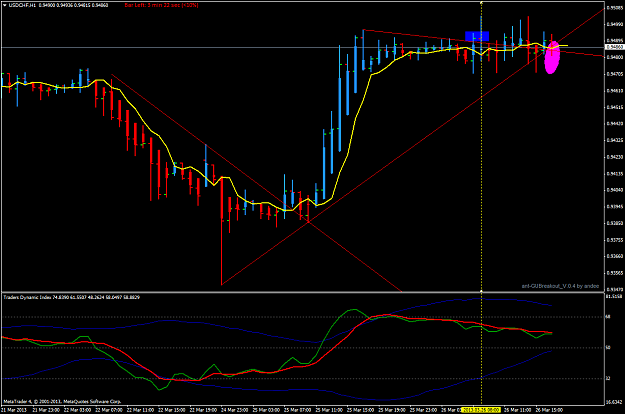This screenshot has width=625, height=414.
Task: Click the 0.94705 price scale label
Action: click(x=615, y=74)
